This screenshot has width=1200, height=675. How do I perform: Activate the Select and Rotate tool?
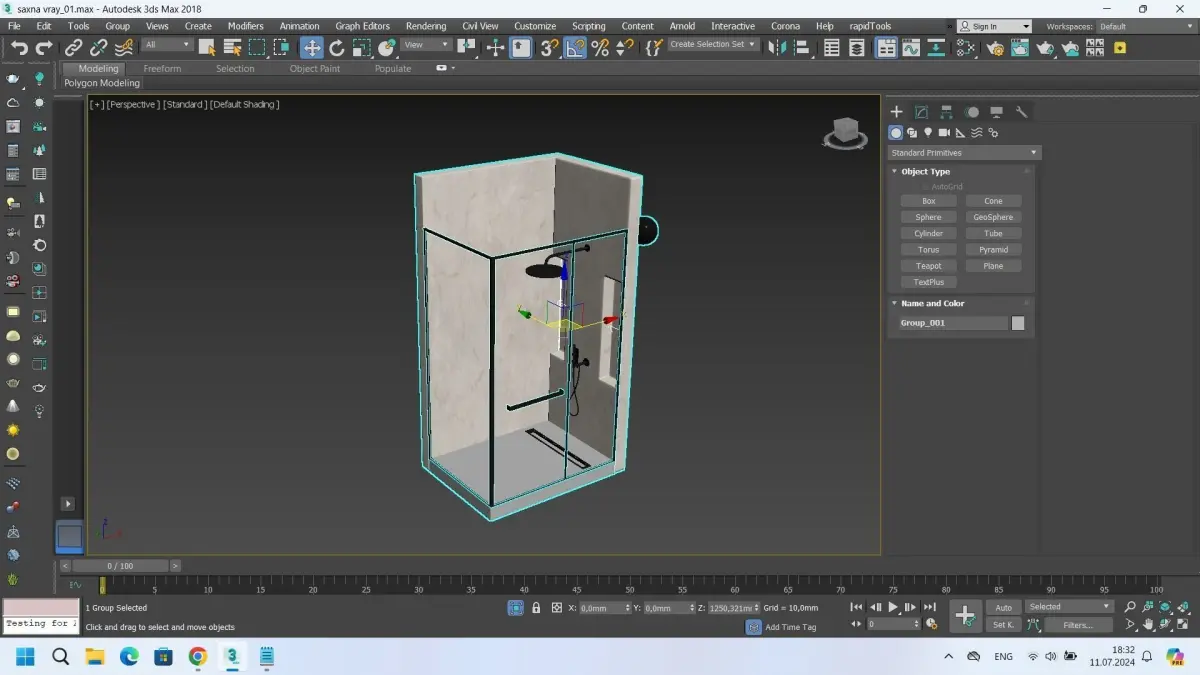coord(337,47)
